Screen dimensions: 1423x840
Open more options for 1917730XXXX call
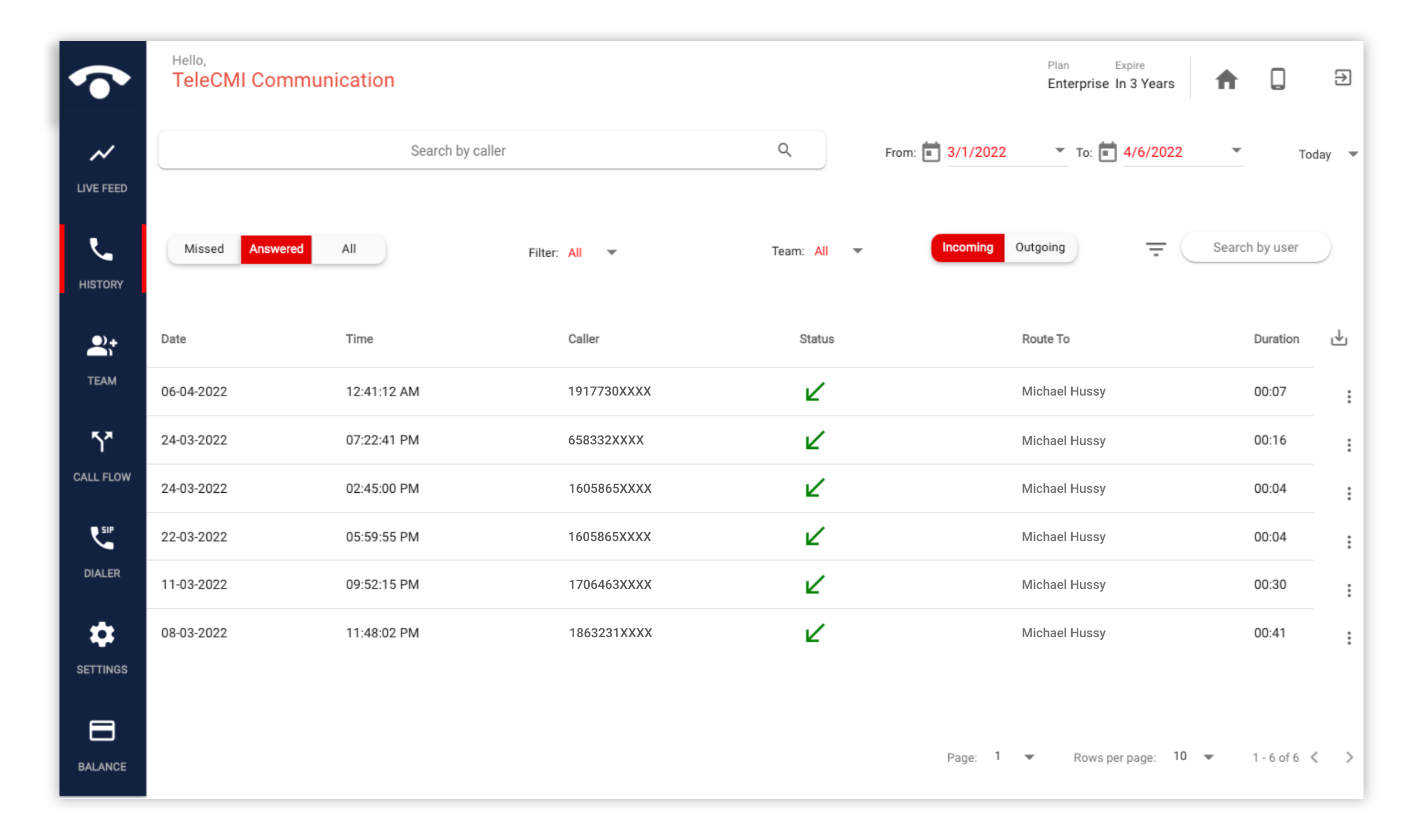1349,397
